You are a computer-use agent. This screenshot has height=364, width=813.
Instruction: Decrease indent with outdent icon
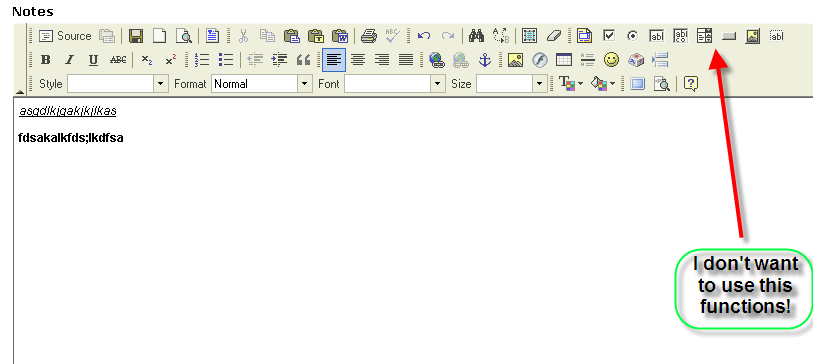255,60
